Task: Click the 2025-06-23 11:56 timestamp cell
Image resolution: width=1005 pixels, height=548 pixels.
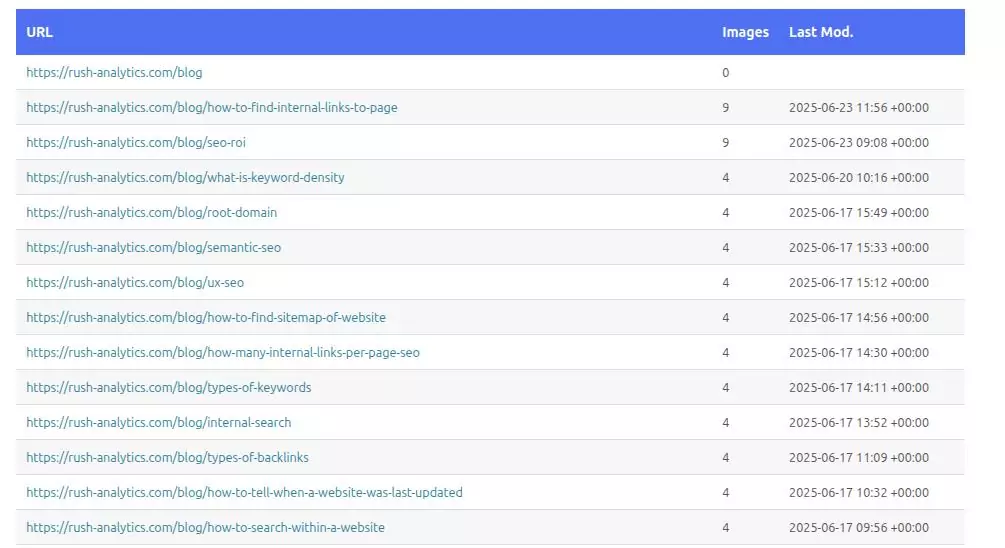Action: [858, 108]
